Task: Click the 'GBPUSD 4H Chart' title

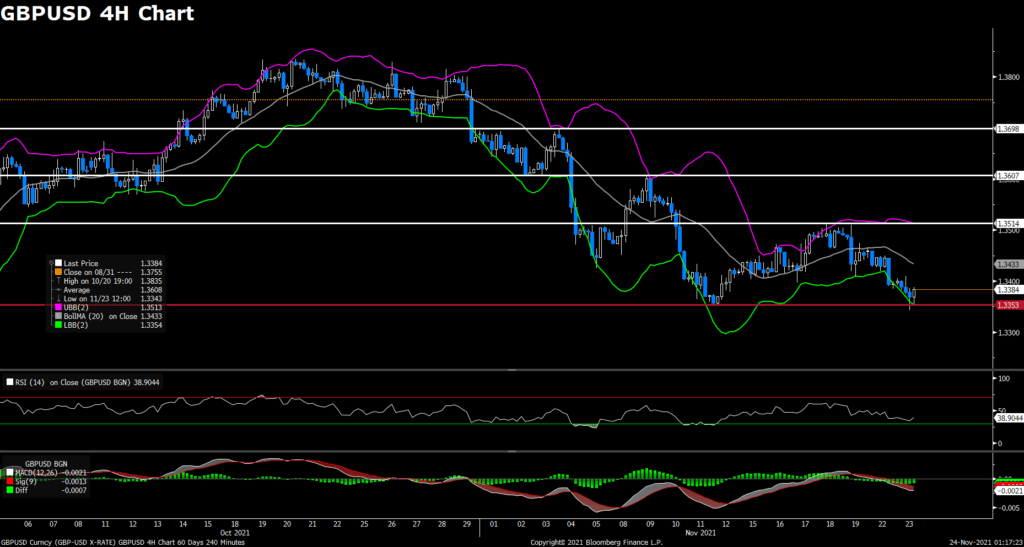Action: 97,13
